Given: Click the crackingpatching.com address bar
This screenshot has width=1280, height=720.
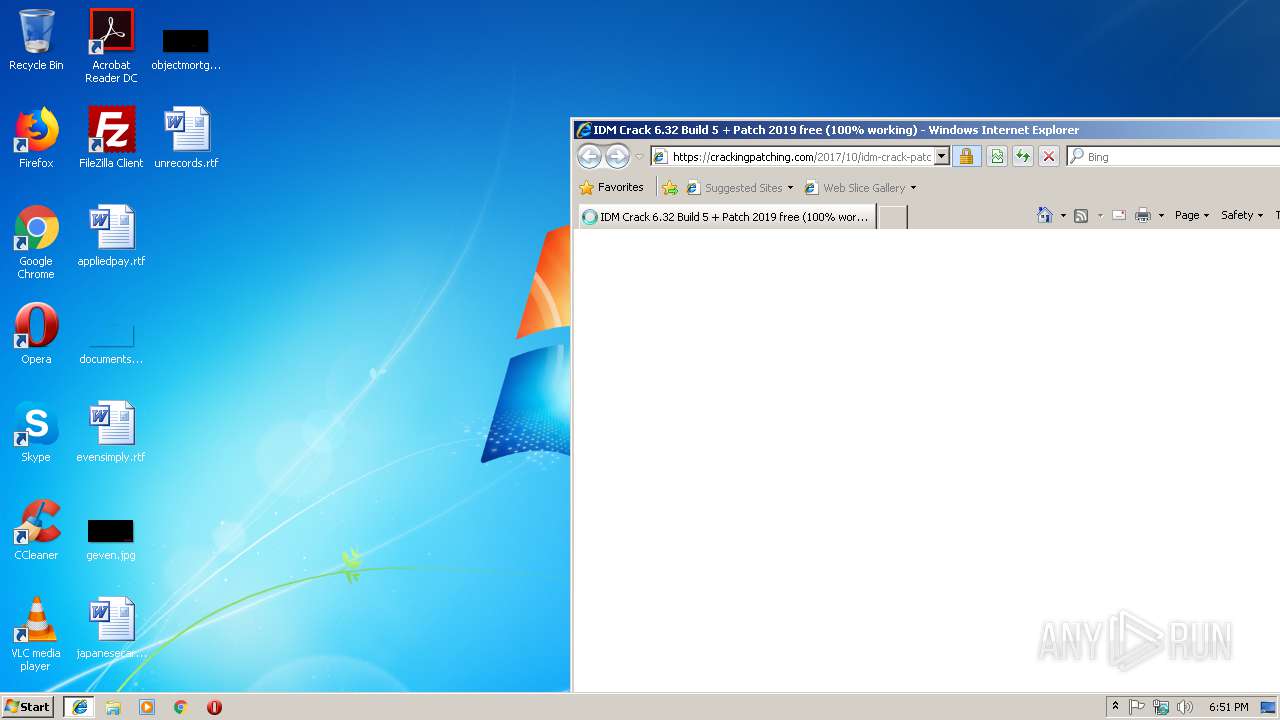Looking at the screenshot, I should click(800, 157).
